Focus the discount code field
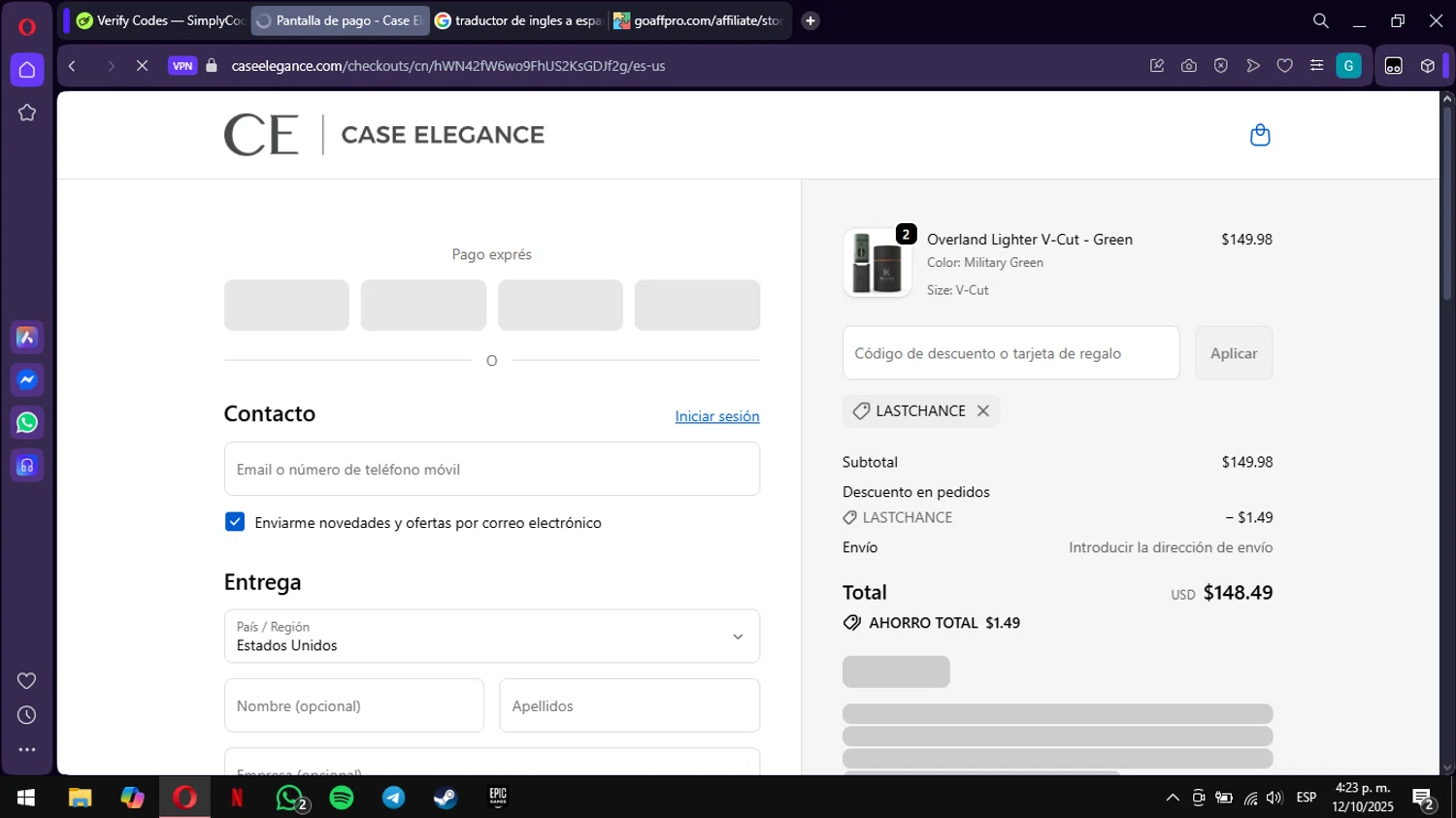 click(1011, 353)
